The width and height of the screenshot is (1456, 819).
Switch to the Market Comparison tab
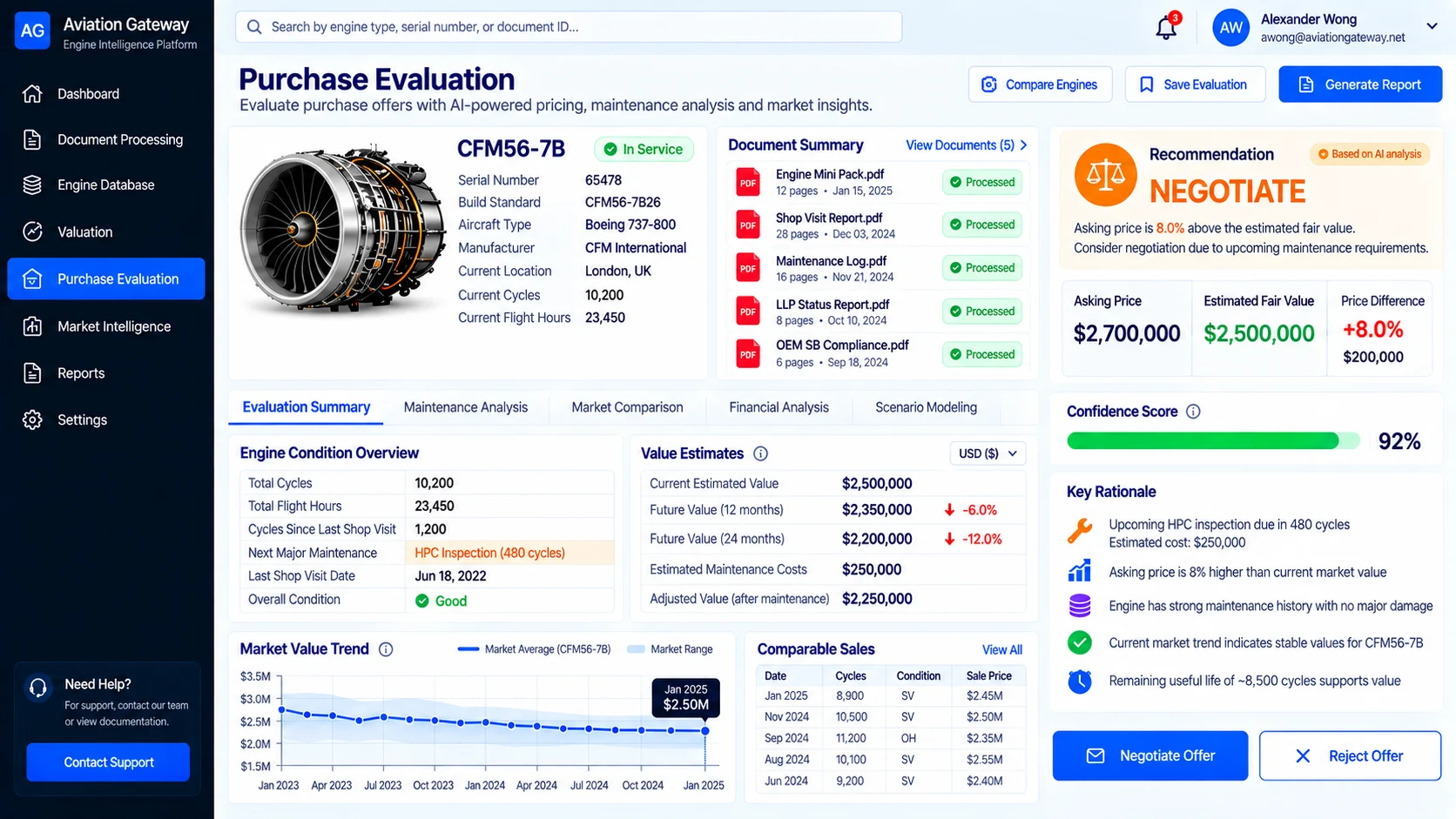pos(627,407)
